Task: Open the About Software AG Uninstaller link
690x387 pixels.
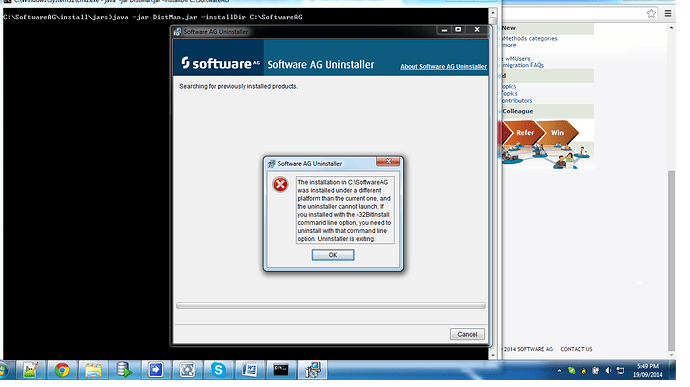Action: coord(443,66)
